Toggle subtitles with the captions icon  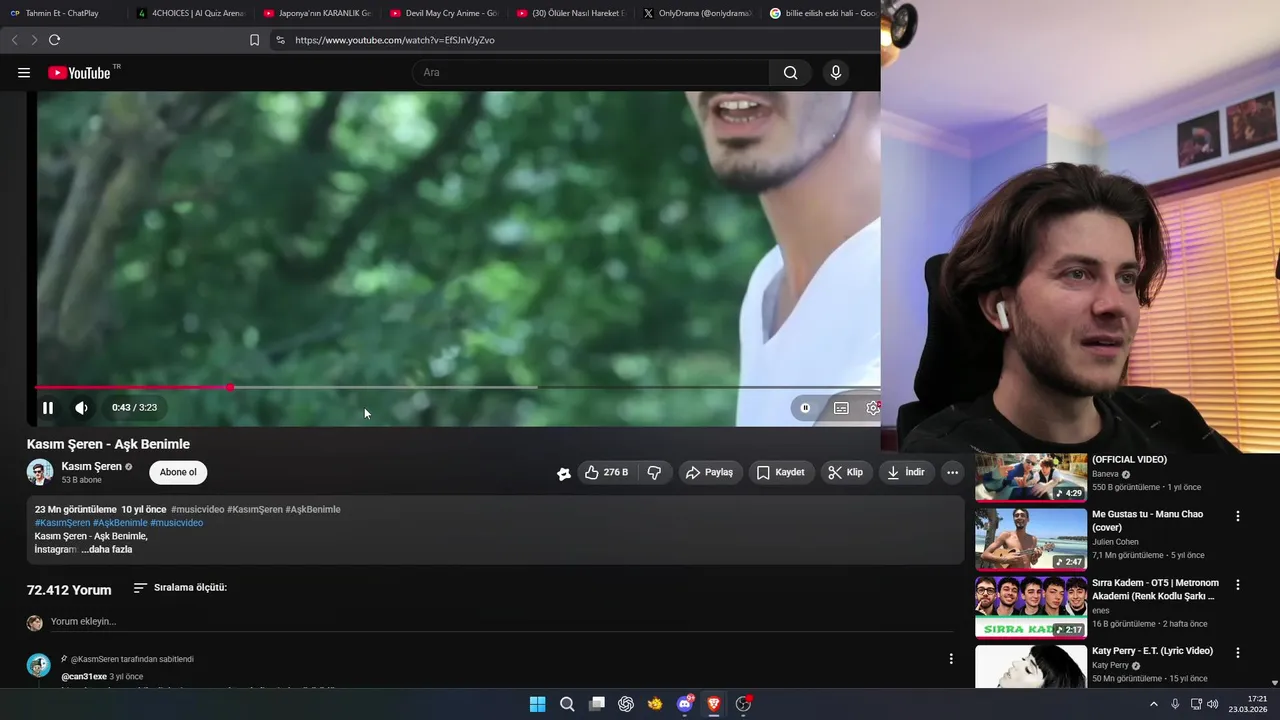841,408
